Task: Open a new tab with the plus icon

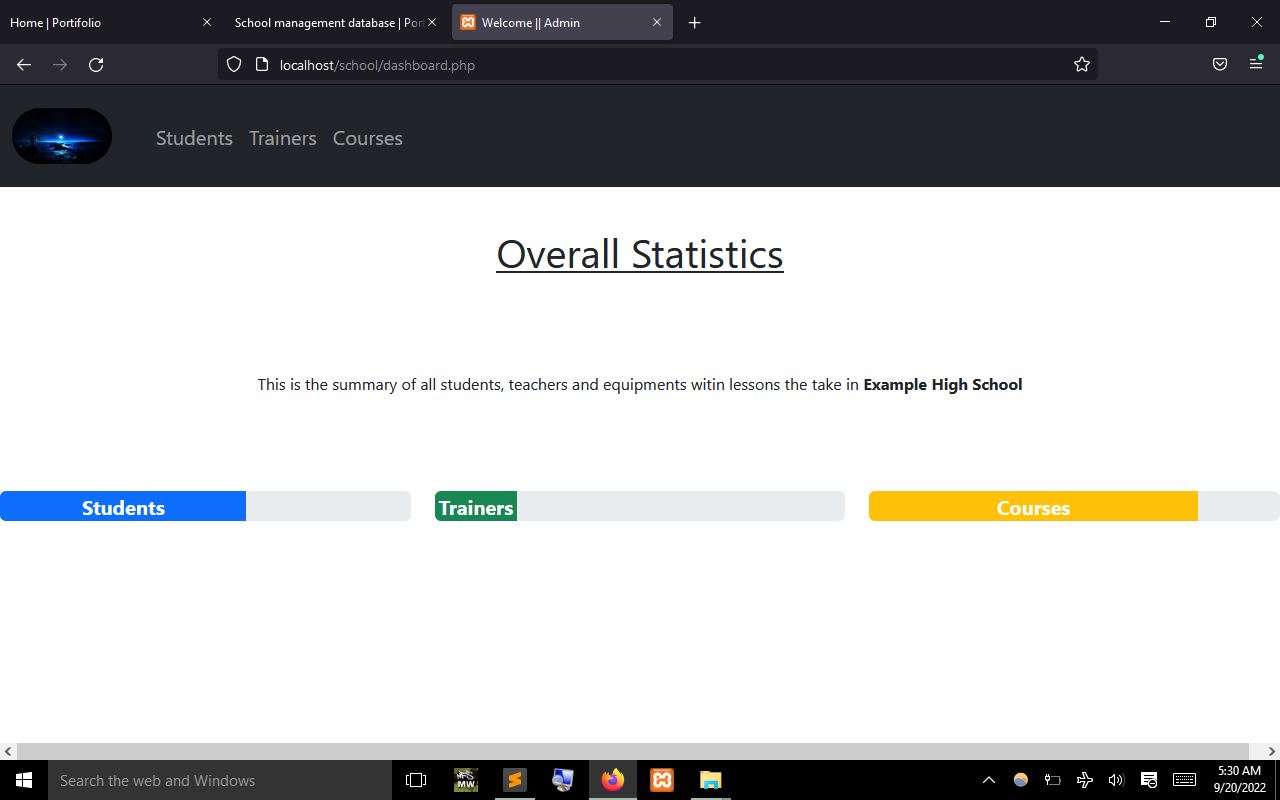Action: (695, 22)
